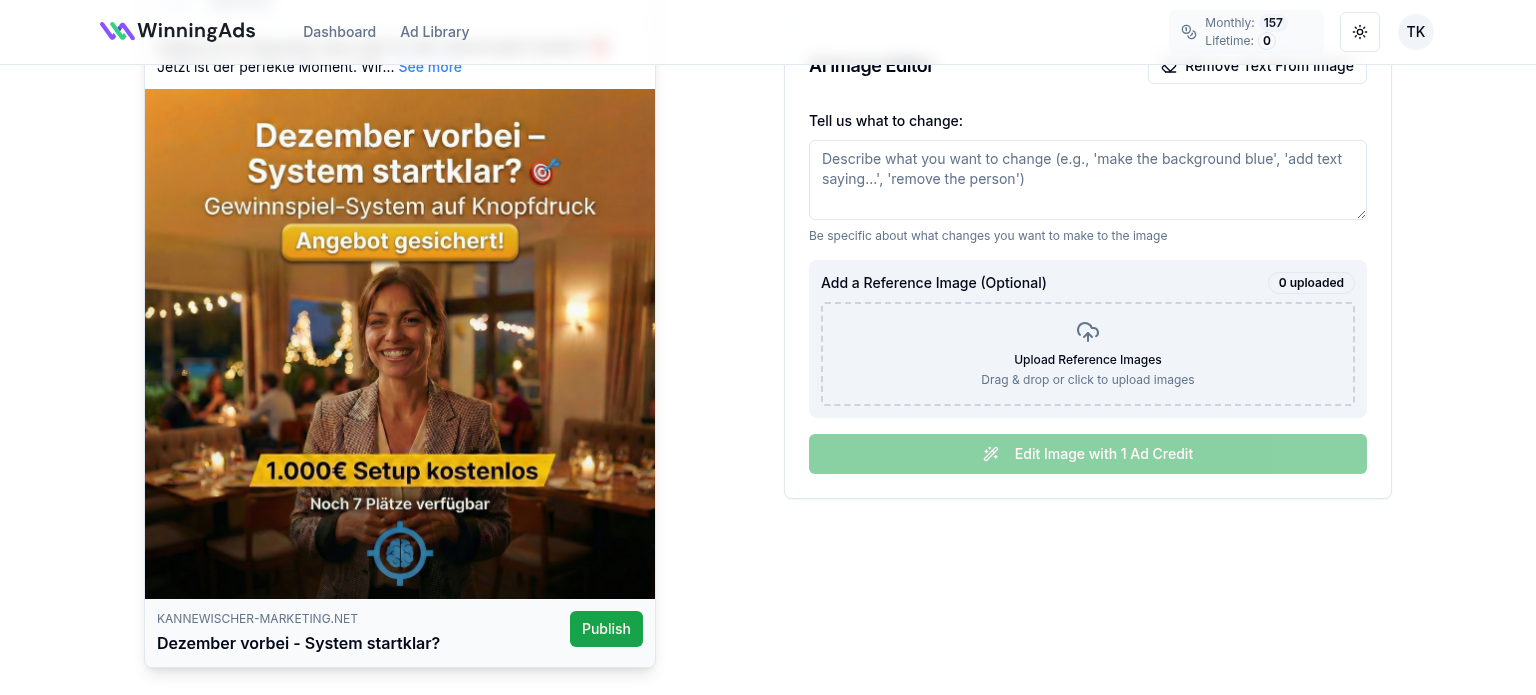This screenshot has width=1536, height=695.
Task: Click the ad headline 'Dezember vorbei - System startklar?'
Action: (x=298, y=643)
